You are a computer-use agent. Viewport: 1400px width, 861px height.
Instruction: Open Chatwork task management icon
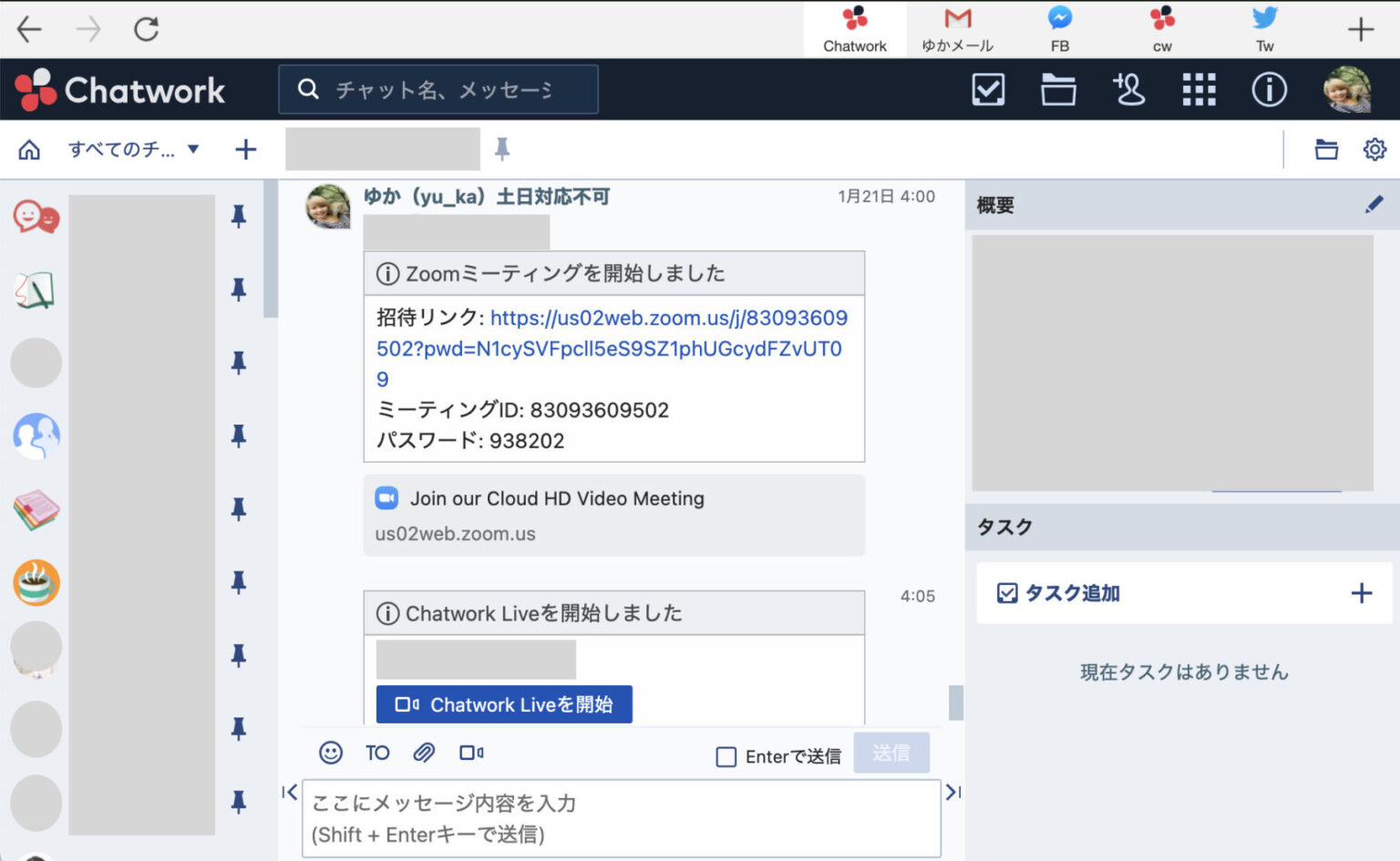click(988, 89)
